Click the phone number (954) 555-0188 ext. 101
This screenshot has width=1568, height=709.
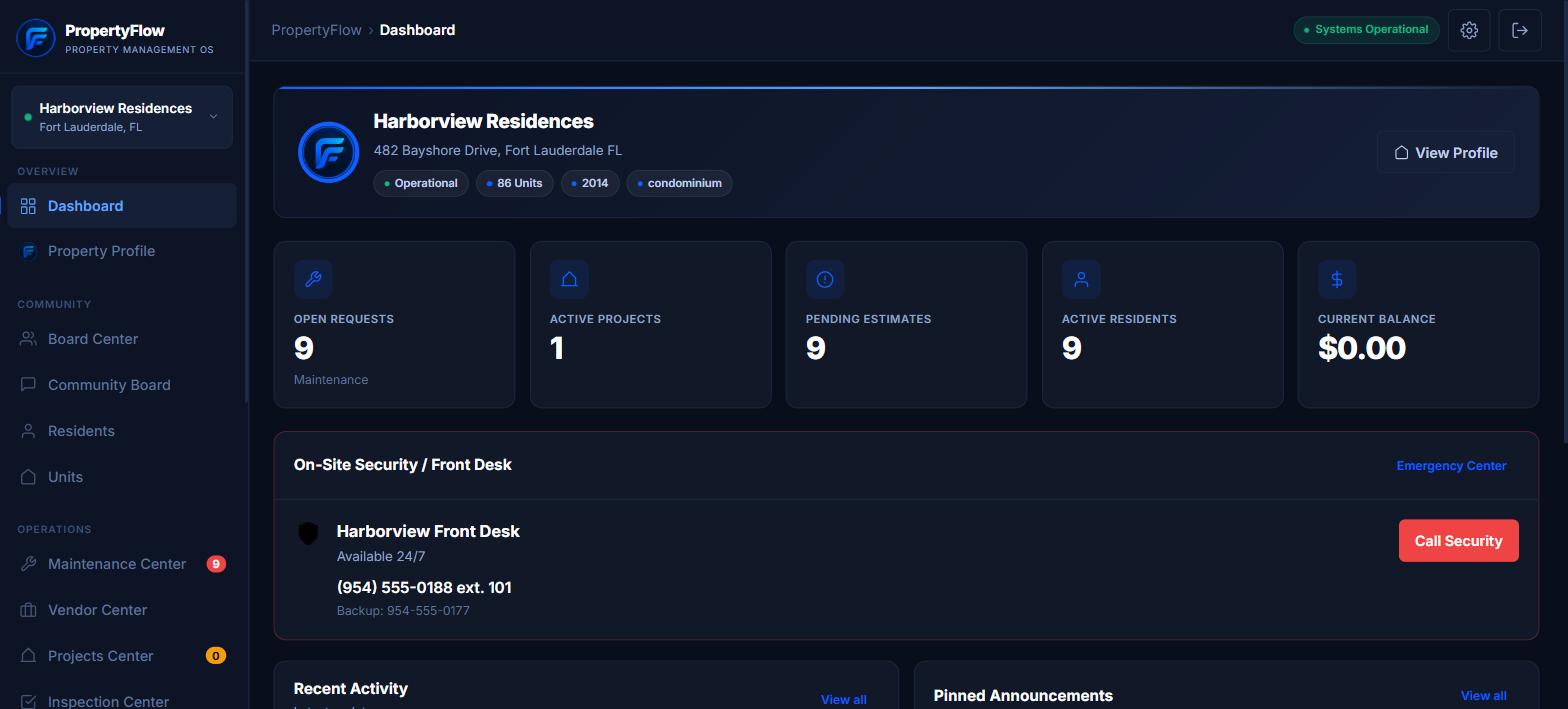[x=424, y=587]
